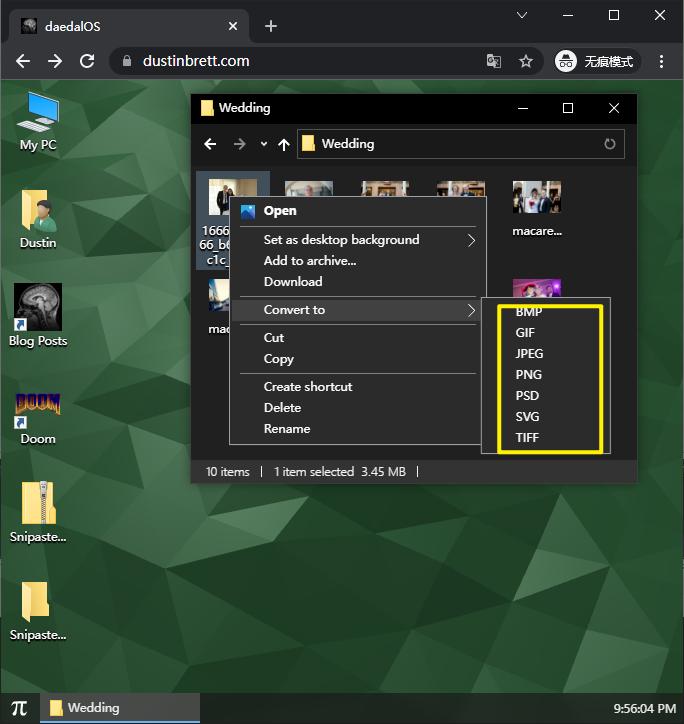Reload the dustinbrett.com page
The height and width of the screenshot is (724, 684).
87,61
